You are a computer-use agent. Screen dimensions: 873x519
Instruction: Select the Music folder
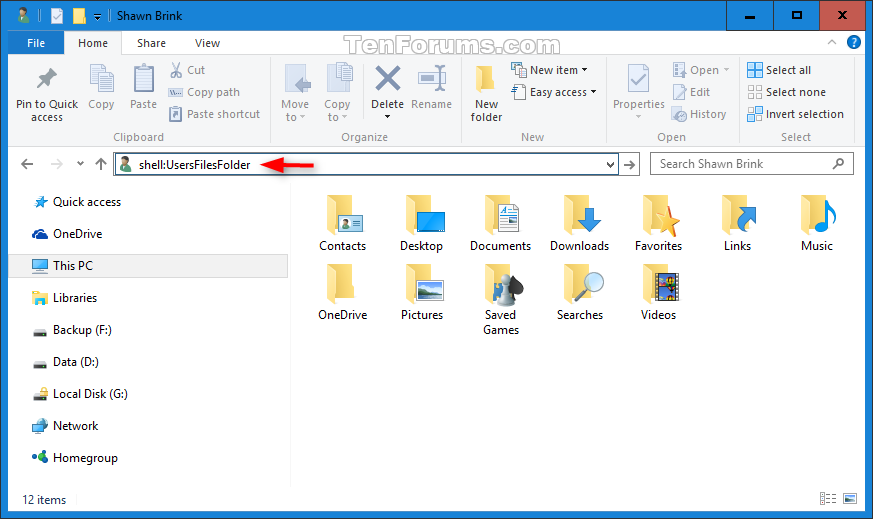(x=817, y=223)
